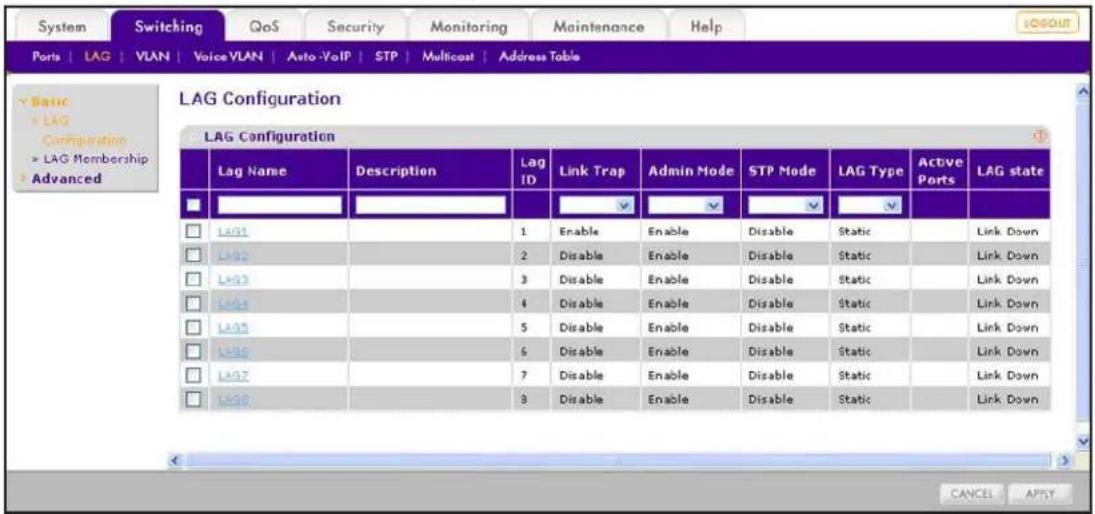Open the LAG2 link
1095x514 pixels.
tap(233, 255)
